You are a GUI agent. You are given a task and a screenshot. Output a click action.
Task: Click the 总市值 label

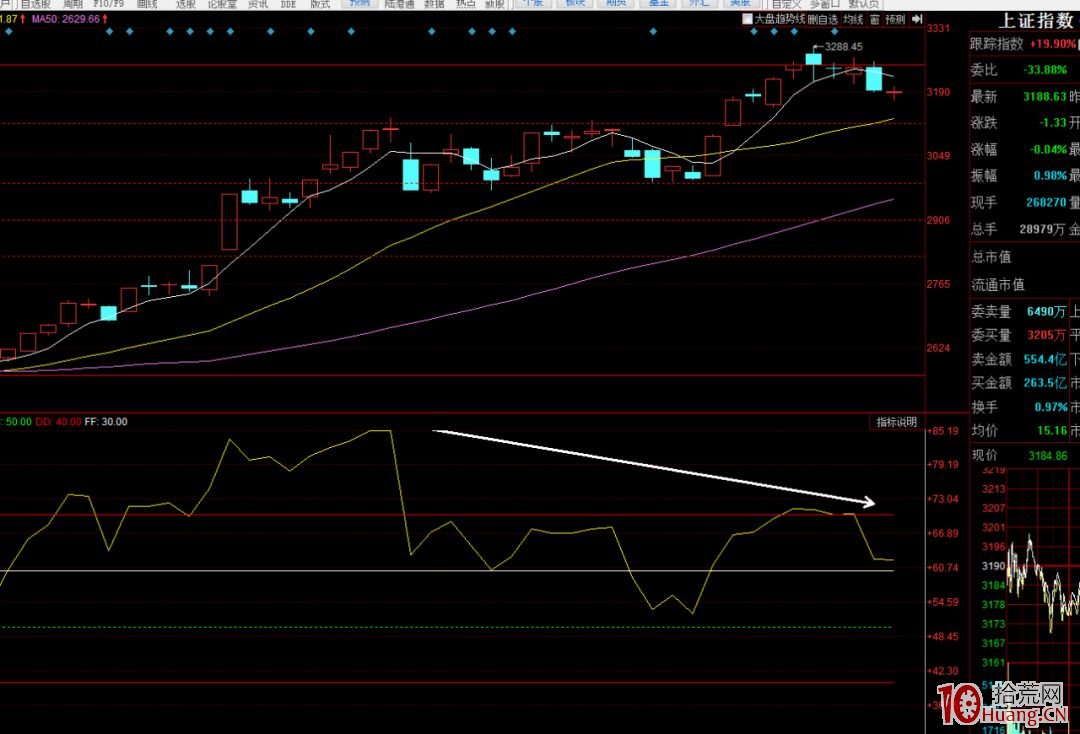pyautogui.click(x=991, y=258)
